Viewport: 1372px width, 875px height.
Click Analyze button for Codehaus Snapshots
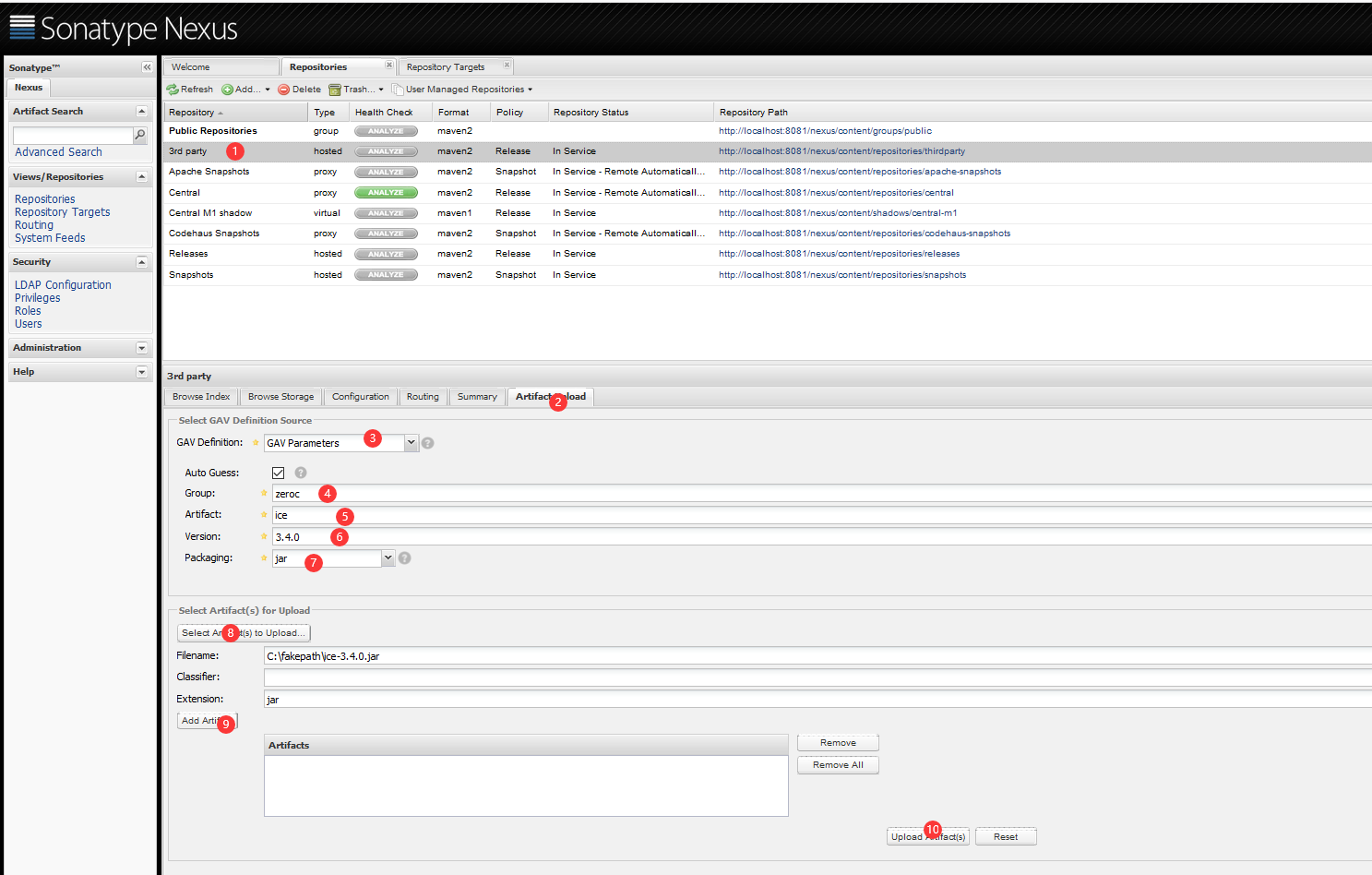(x=386, y=234)
